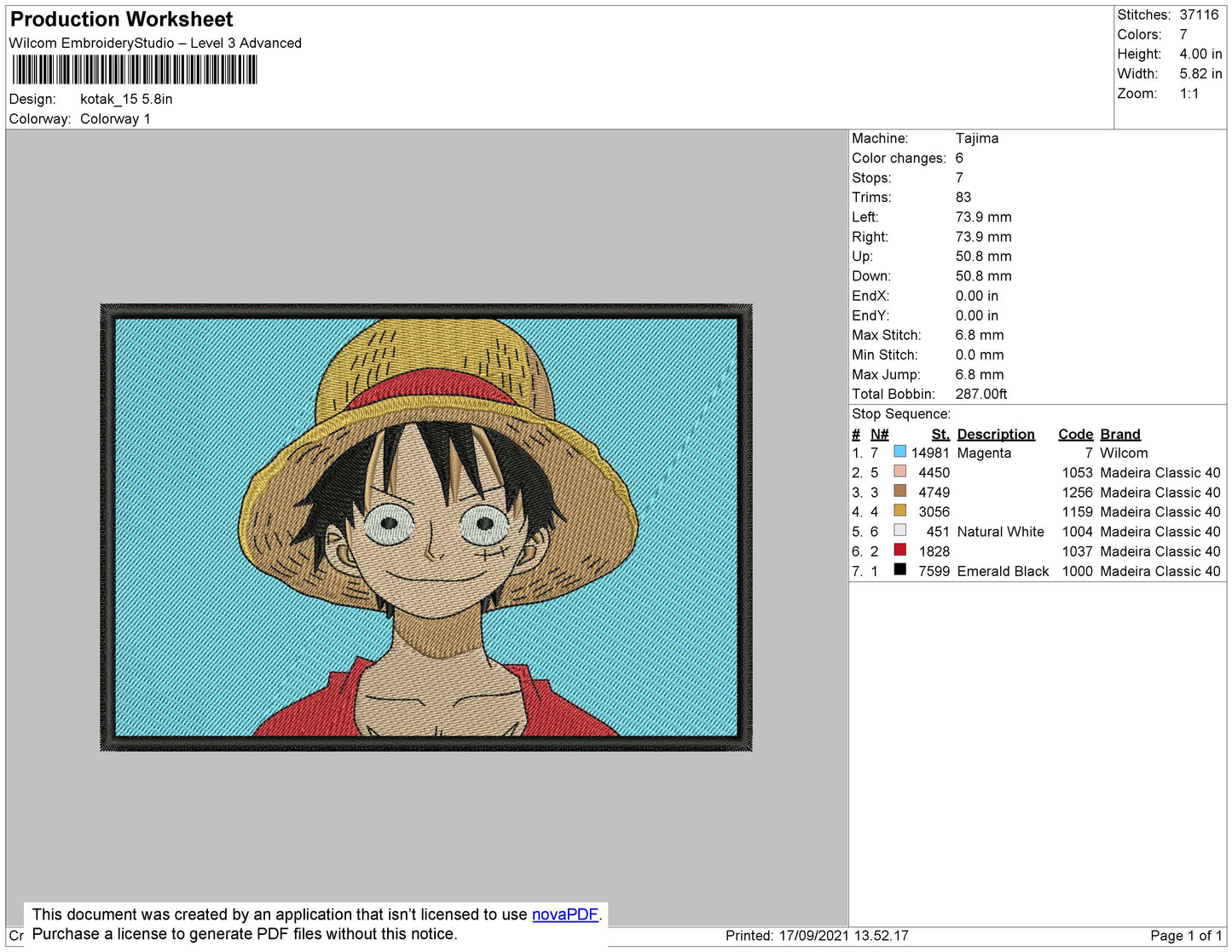1232x952 pixels.
Task: Click the "Page 1 of 1" indicator
Action: (1187, 936)
